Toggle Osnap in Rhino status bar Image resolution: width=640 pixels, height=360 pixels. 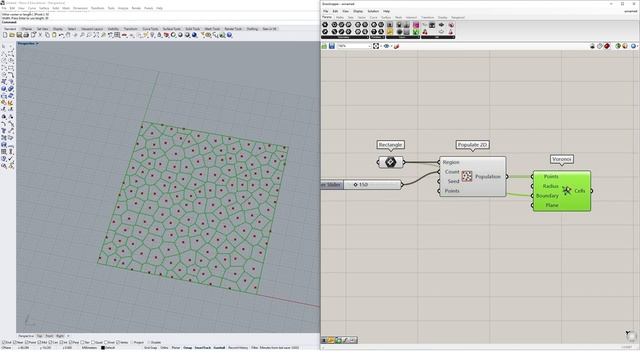tap(187, 348)
